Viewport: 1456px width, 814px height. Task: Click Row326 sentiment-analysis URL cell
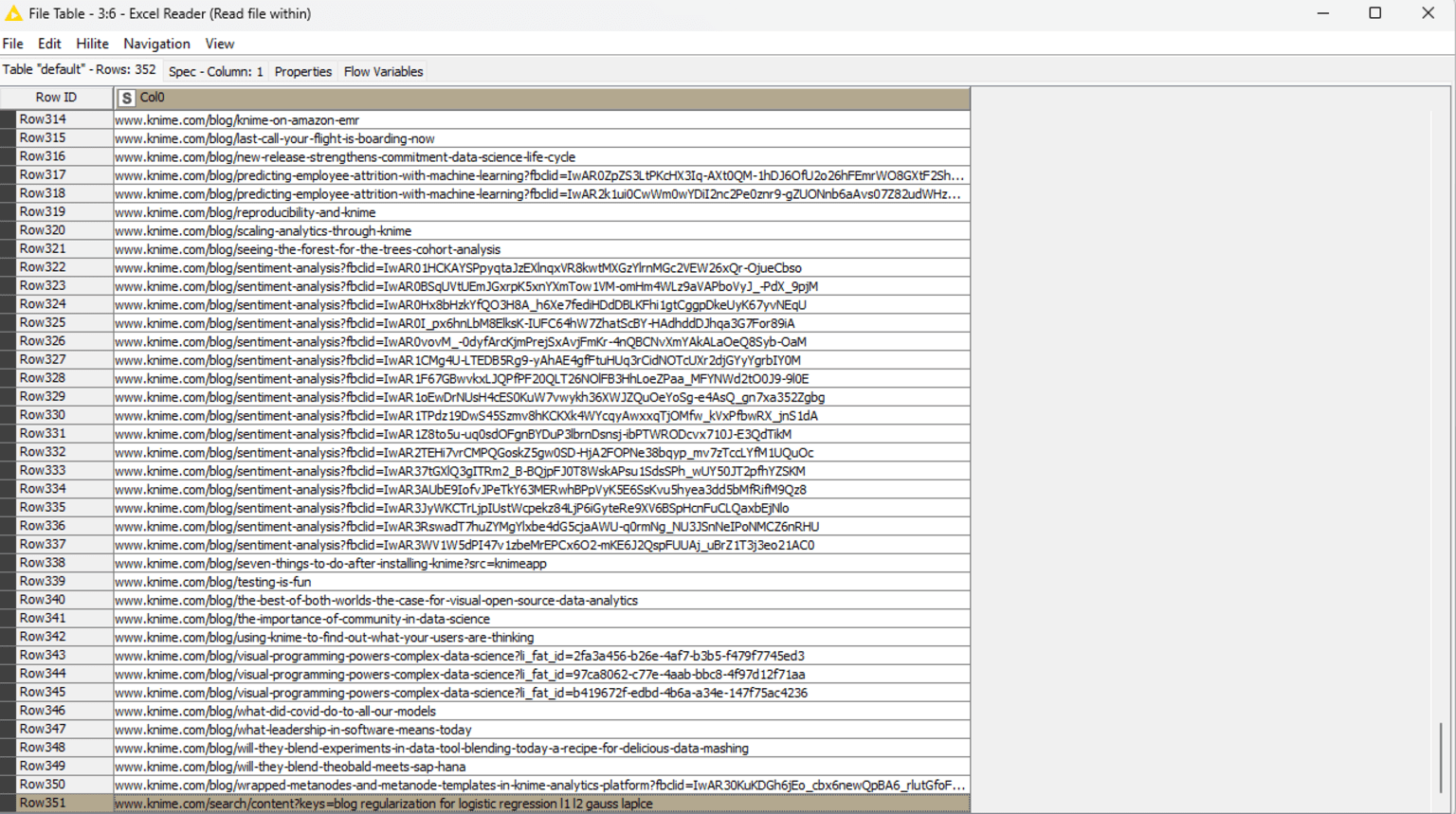tap(542, 342)
